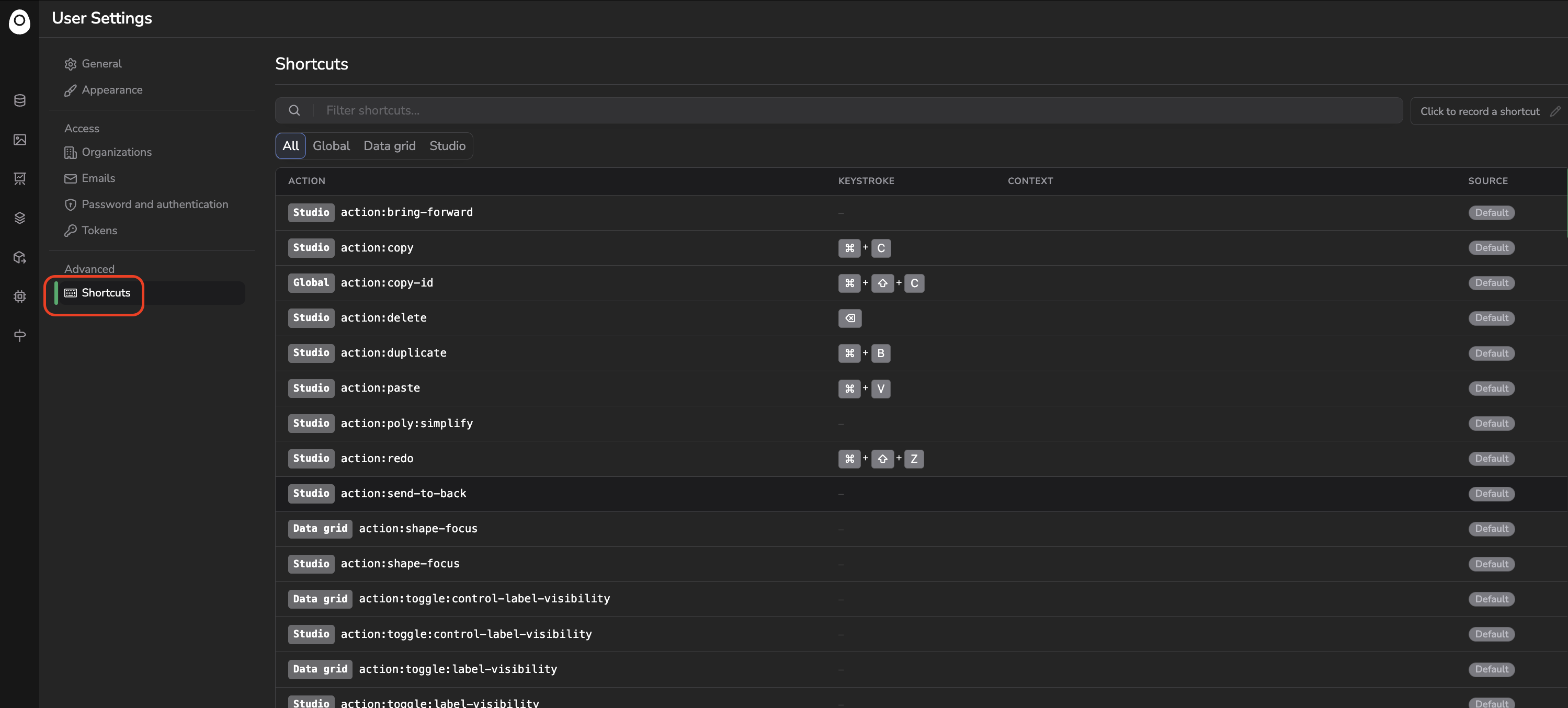
Task: Open the signpost icon in left rail
Action: tap(19, 335)
